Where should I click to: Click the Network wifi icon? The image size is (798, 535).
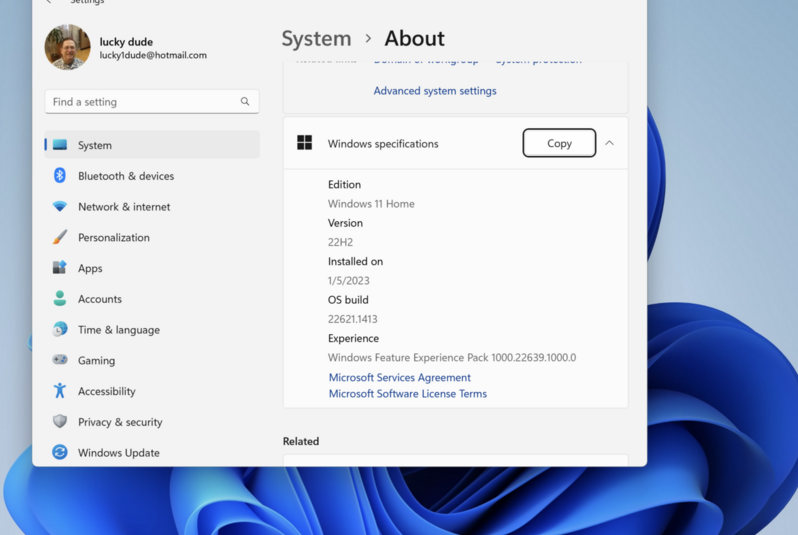pos(60,207)
